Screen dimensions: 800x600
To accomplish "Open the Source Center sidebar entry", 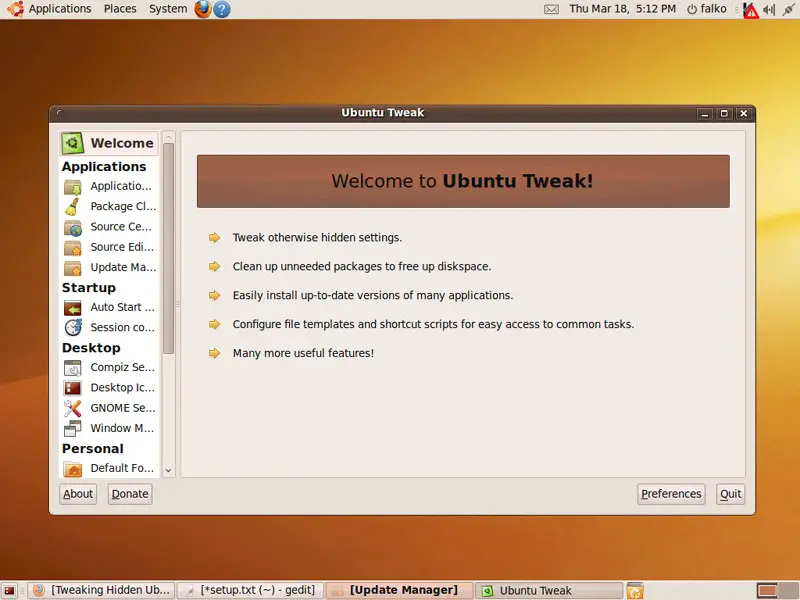I will pyautogui.click(x=108, y=227).
